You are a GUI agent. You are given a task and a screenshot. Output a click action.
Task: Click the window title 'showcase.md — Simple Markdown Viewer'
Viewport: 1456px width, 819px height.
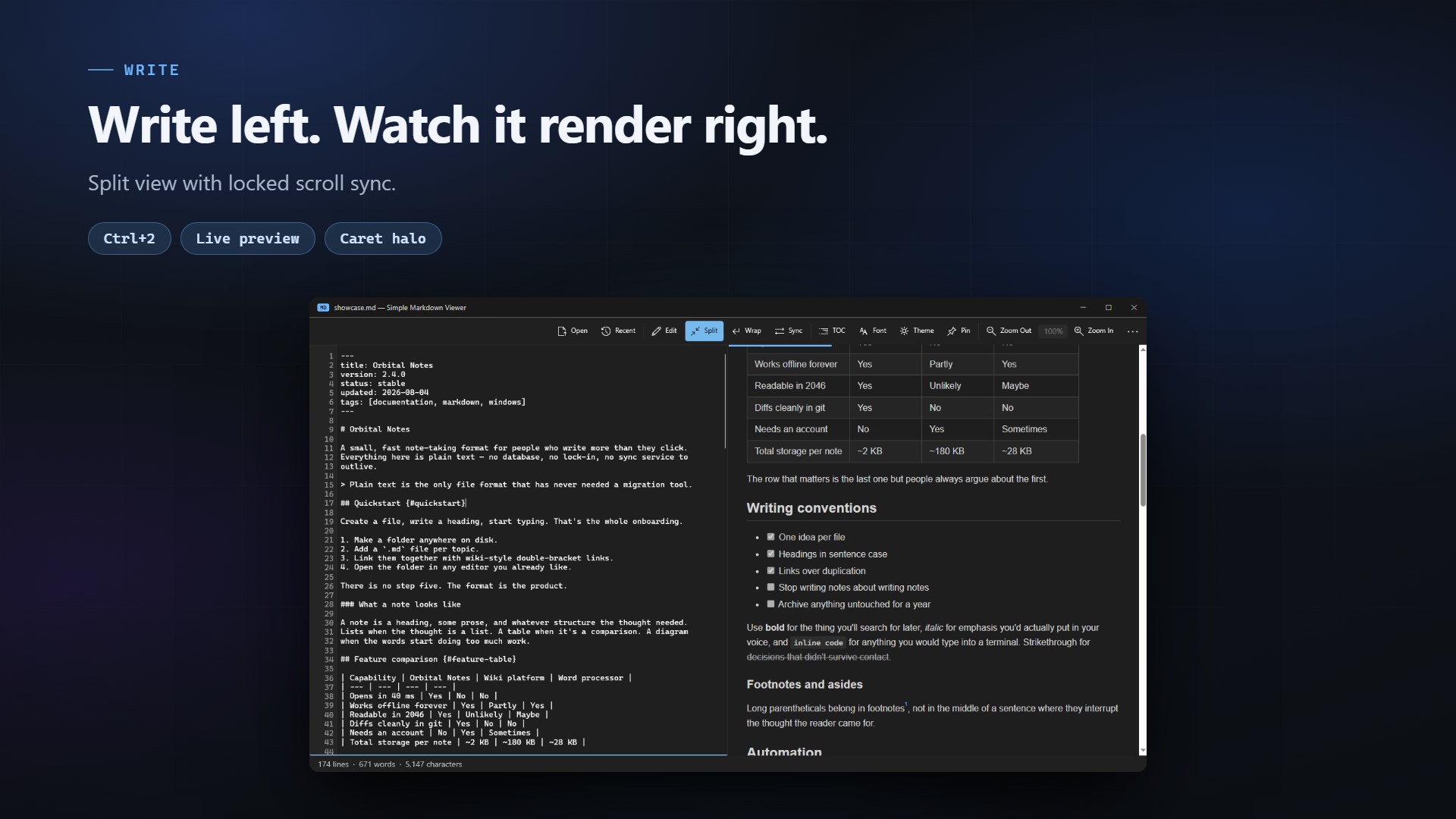[x=400, y=308]
